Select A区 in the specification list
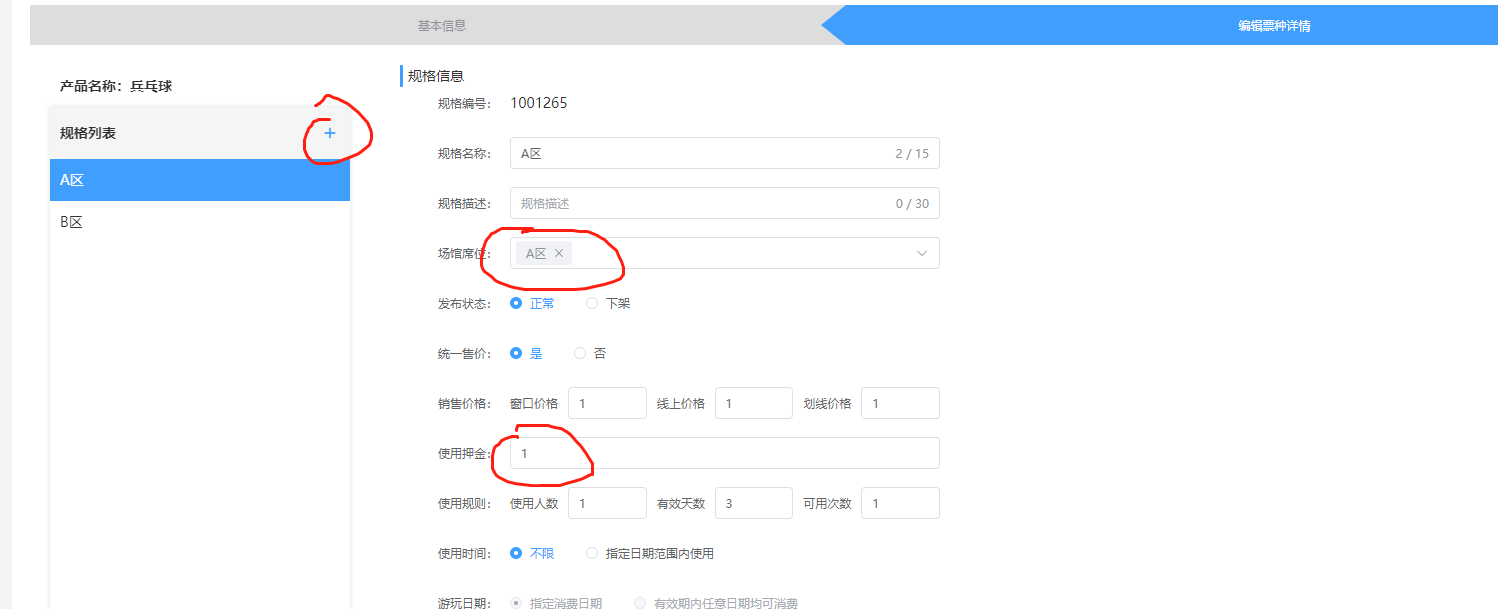 pyautogui.click(x=200, y=180)
